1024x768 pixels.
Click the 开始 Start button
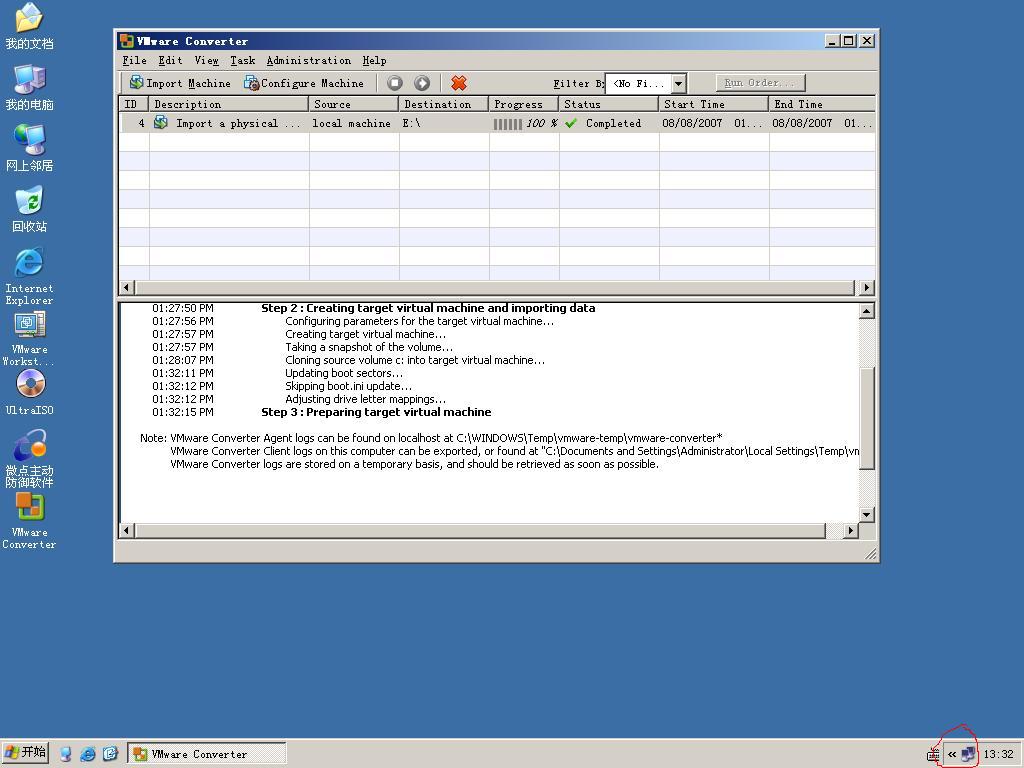[25, 752]
